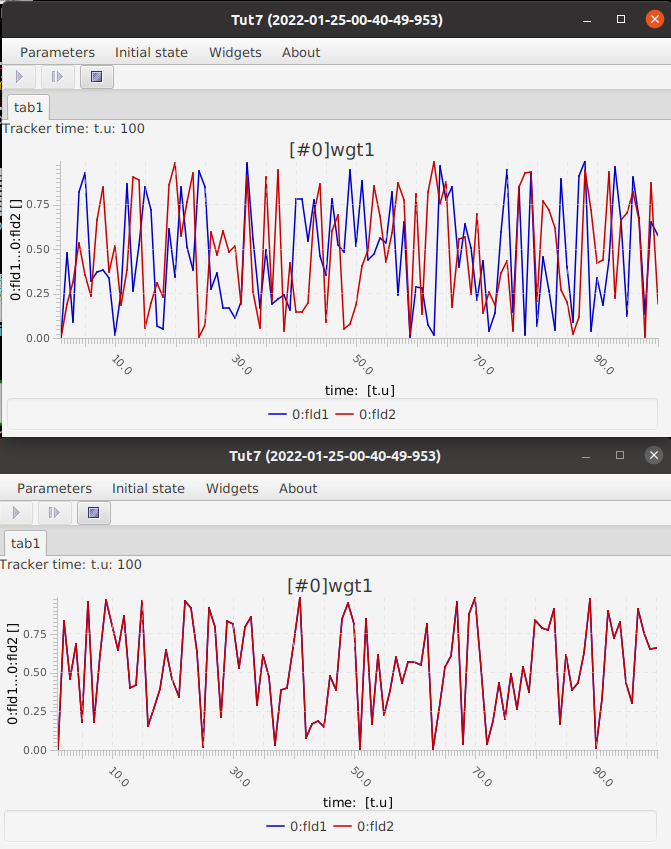Click the 0:fld1 legend entry in the top chart
This screenshot has height=849, width=671.
click(298, 413)
